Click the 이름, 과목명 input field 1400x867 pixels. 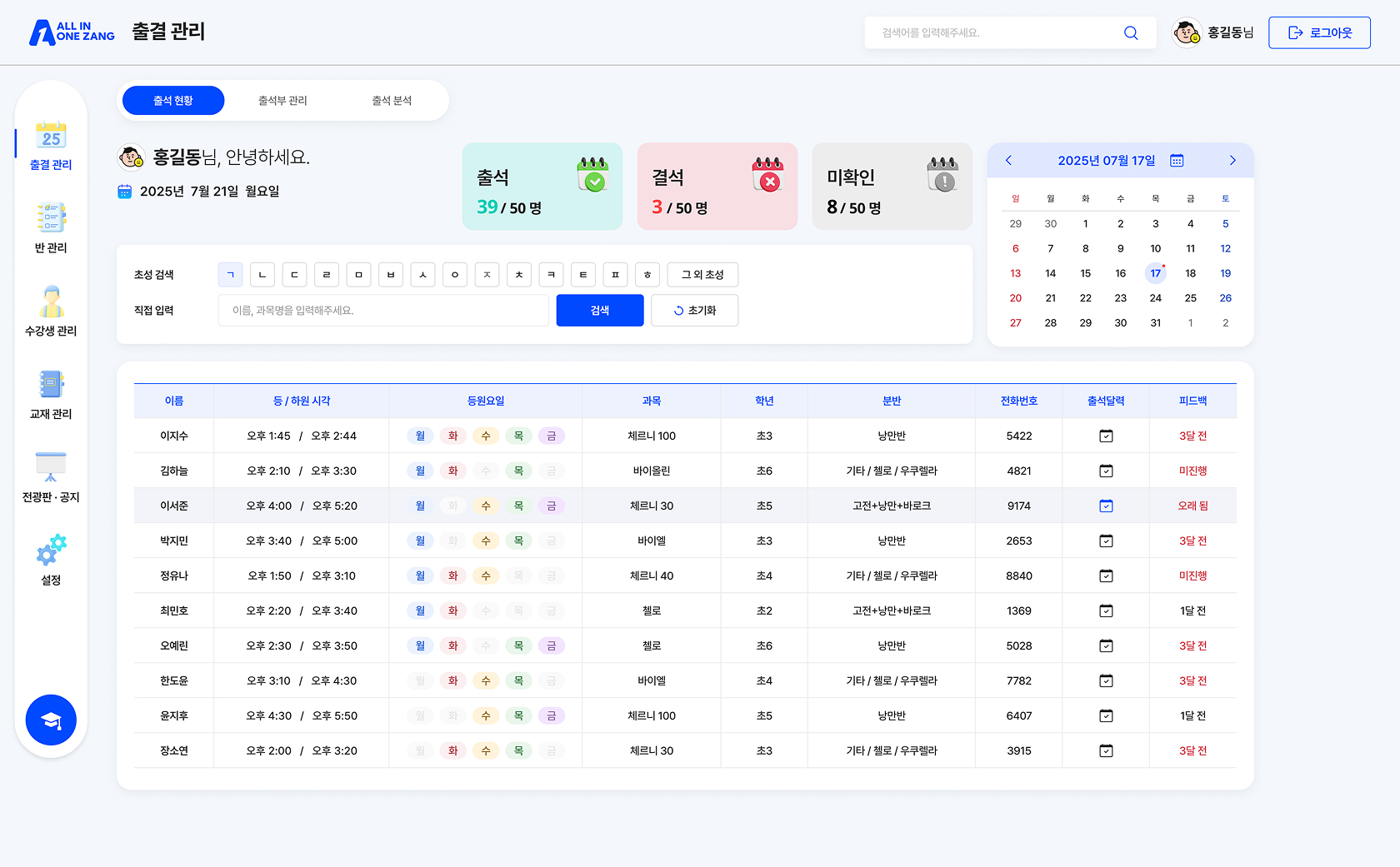(x=383, y=311)
